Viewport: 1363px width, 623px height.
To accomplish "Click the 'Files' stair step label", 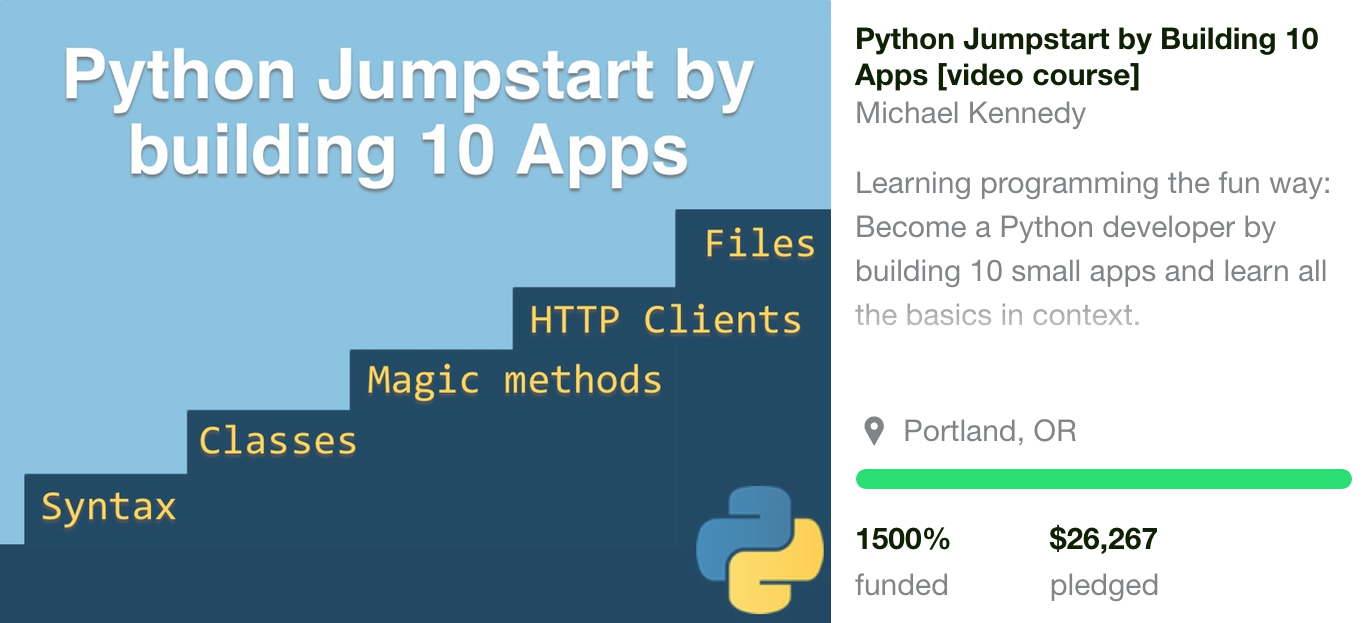I will click(760, 244).
